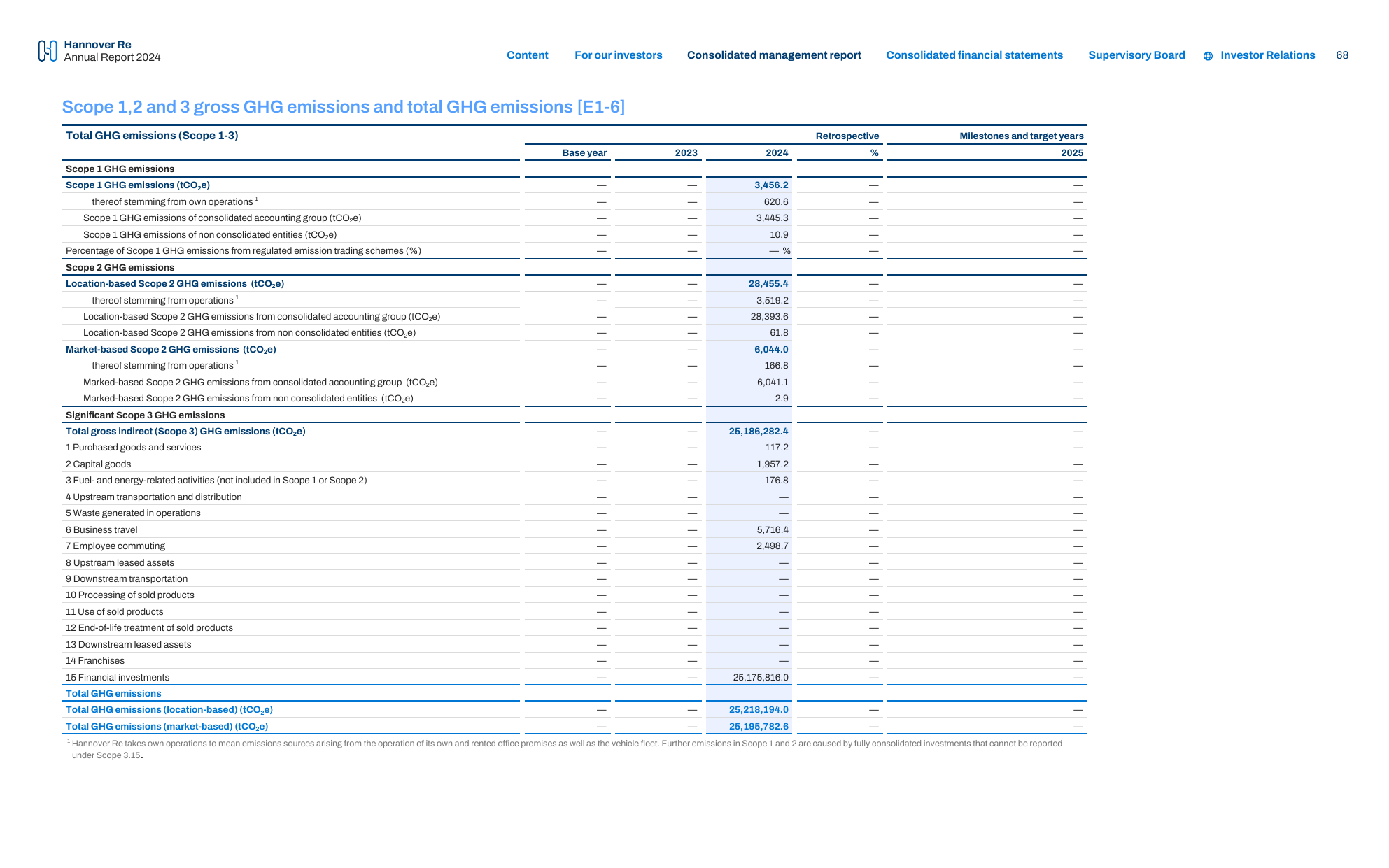Click the page number 68
The width and height of the screenshot is (1389, 868).
point(1341,55)
